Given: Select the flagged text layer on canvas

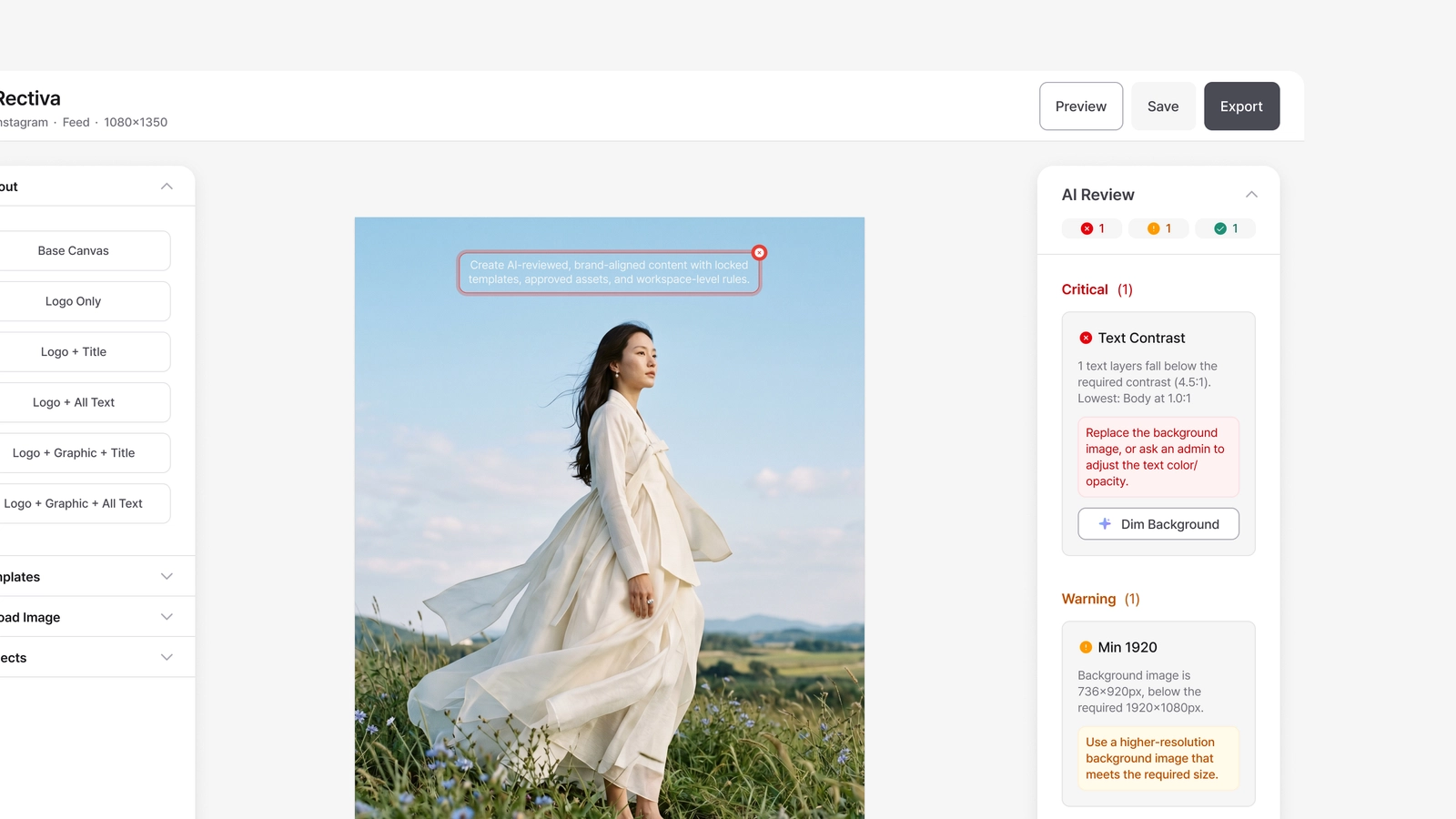Looking at the screenshot, I should tap(609, 272).
